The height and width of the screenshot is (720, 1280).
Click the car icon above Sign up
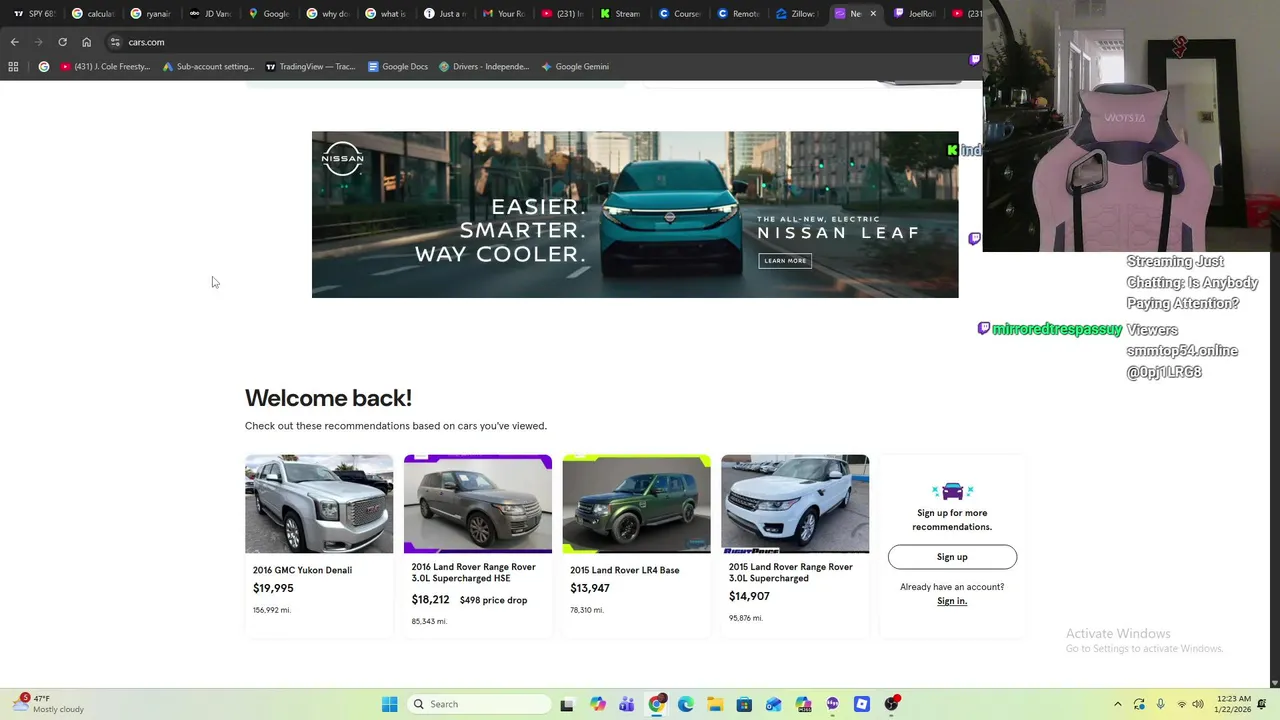pos(952,491)
